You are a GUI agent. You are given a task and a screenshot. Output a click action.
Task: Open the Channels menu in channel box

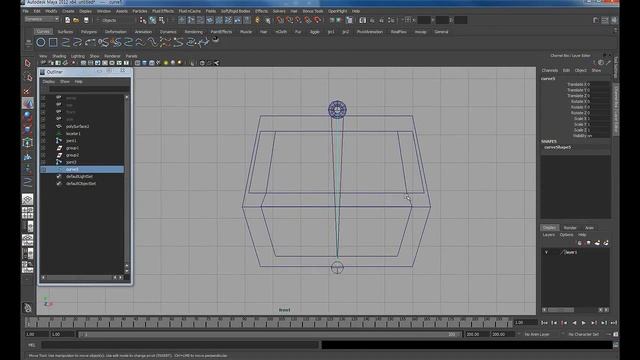pos(550,70)
